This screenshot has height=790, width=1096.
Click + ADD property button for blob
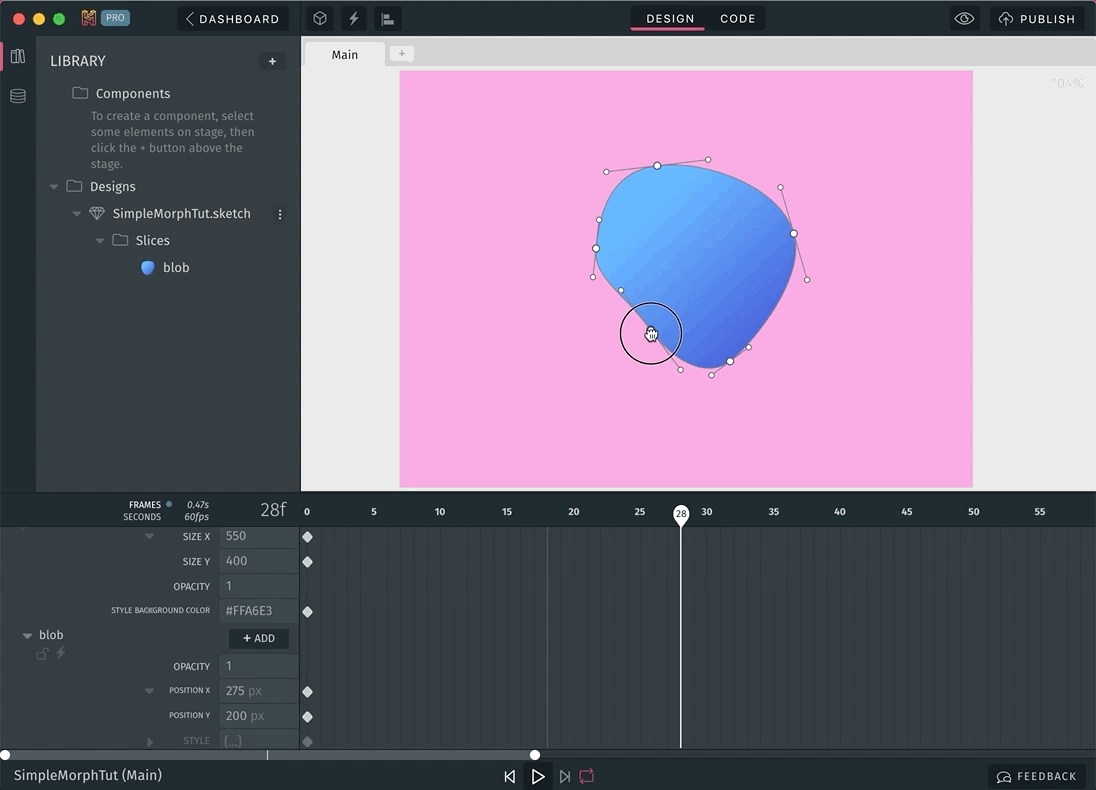[259, 638]
